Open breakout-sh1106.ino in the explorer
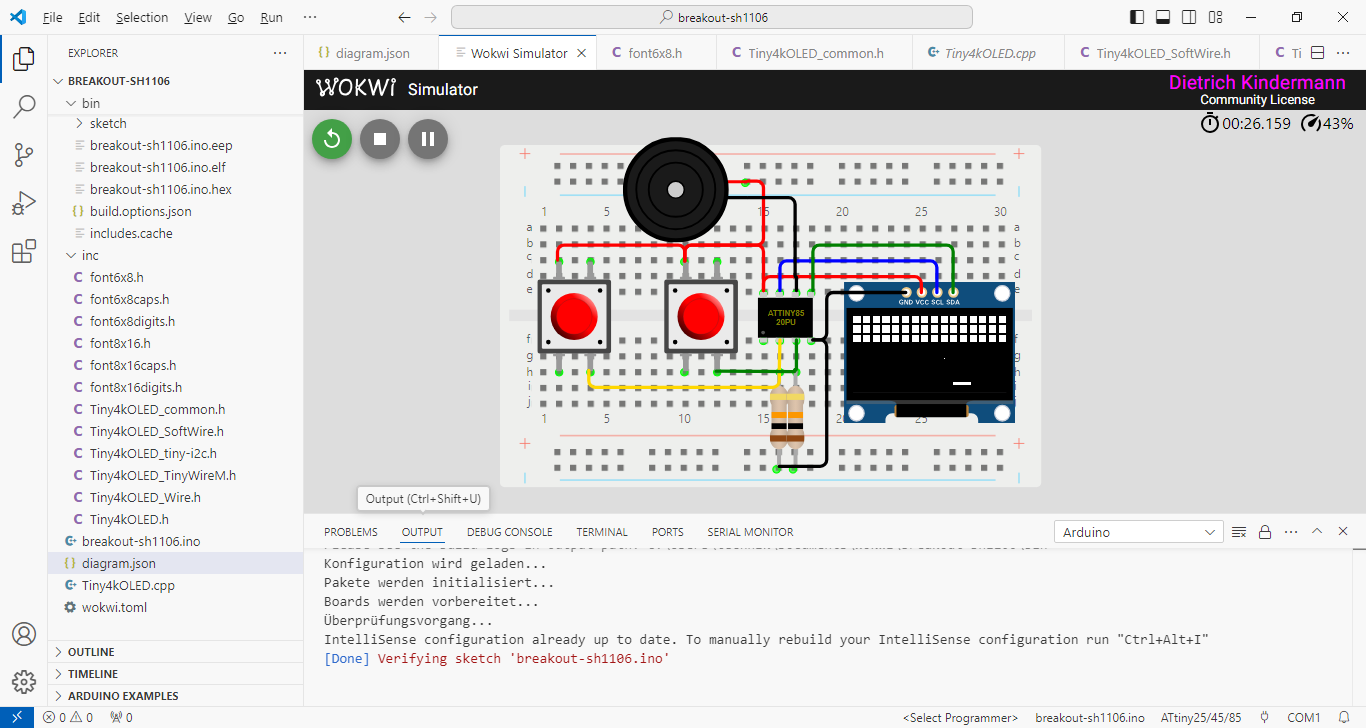1366x728 pixels. click(x=140, y=542)
